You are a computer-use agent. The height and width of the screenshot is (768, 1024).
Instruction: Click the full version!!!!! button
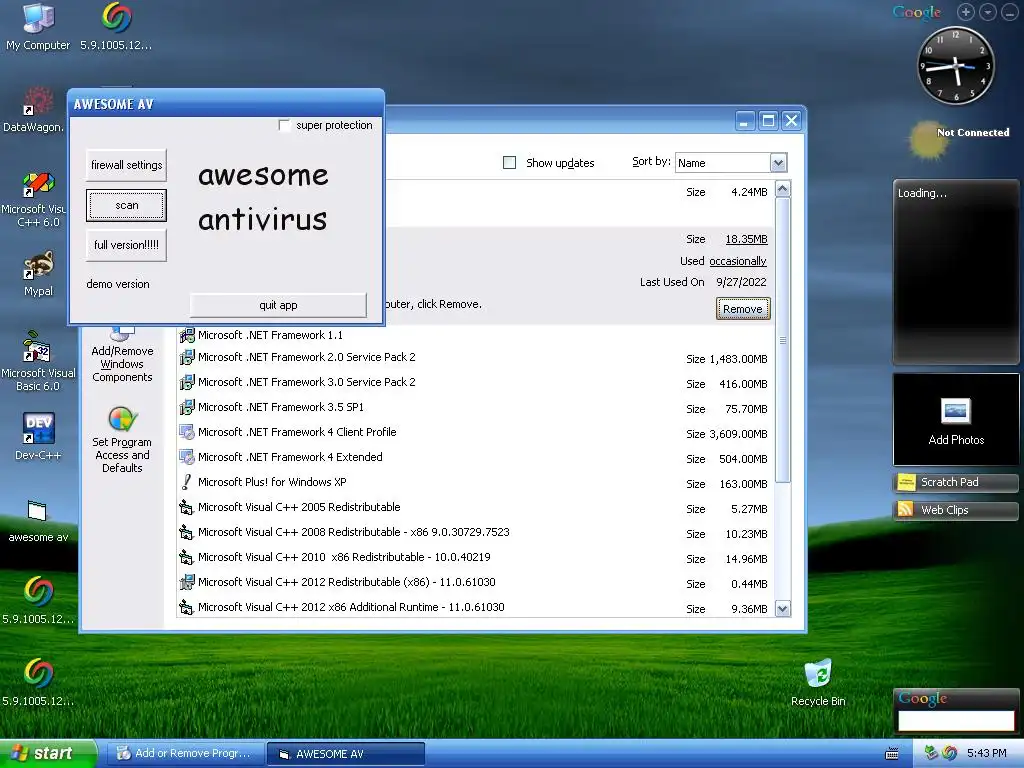[x=126, y=246]
